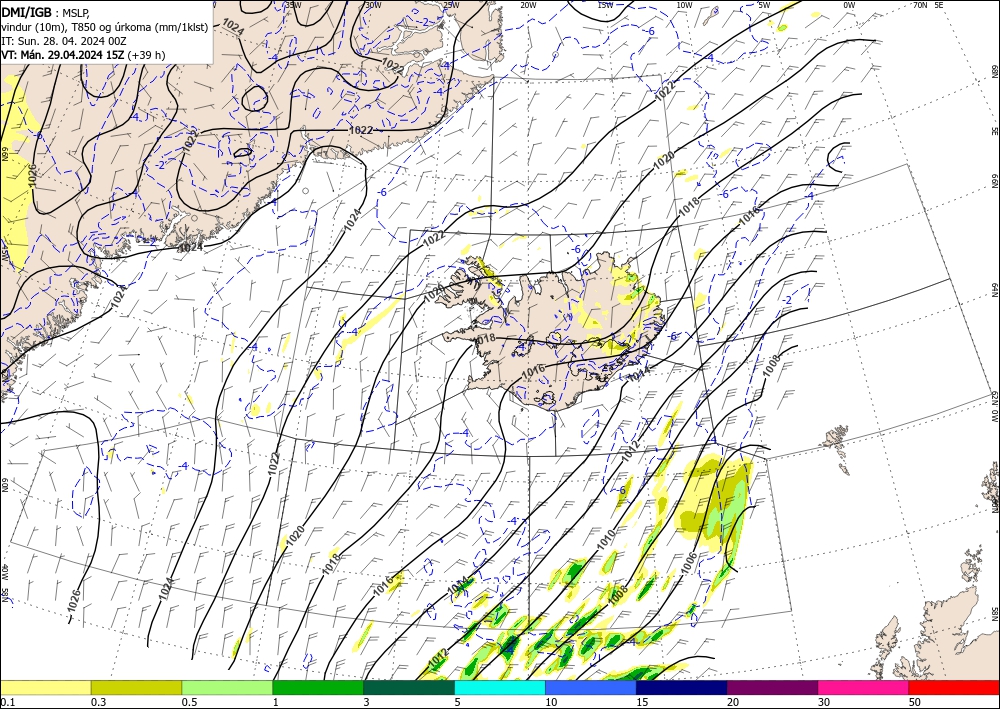1000x709 pixels.
Task: Click the '70N' latitude label
Action: (920, 4)
